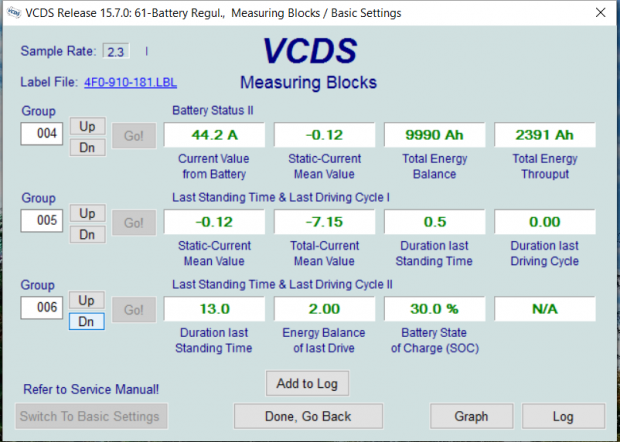Click the Total-Current Mean Value label

[x=324, y=253]
